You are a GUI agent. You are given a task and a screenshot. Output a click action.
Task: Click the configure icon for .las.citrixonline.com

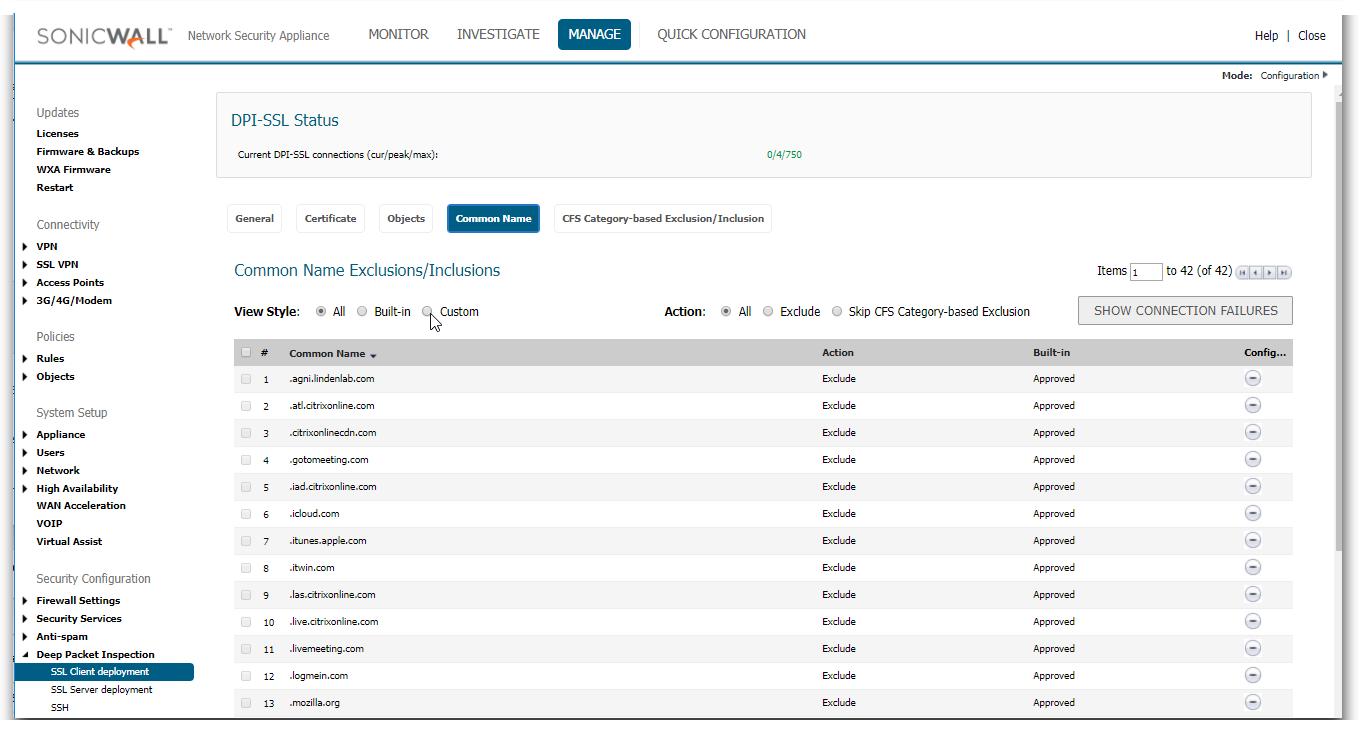coord(1252,594)
